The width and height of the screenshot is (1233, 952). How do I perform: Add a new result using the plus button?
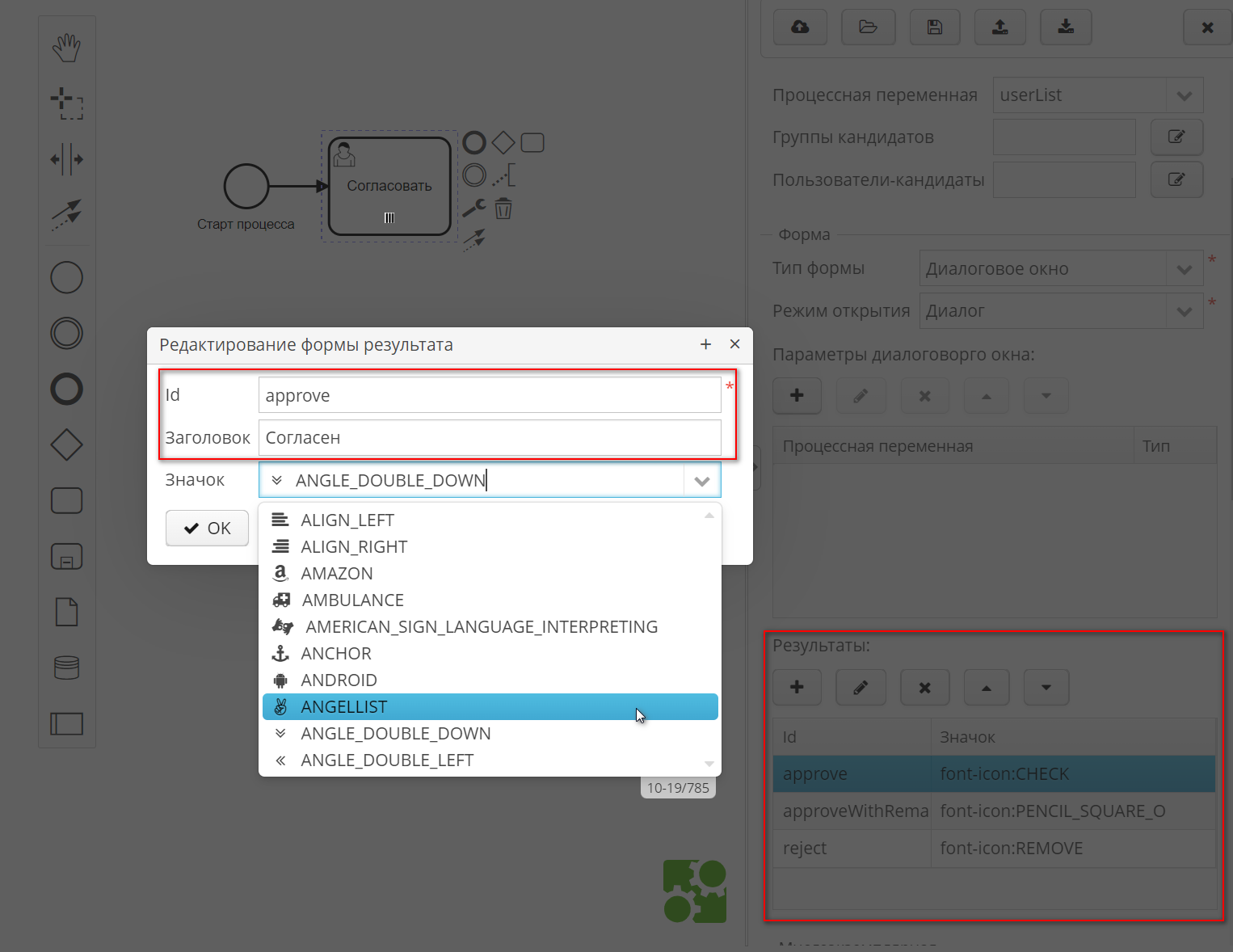[x=797, y=687]
